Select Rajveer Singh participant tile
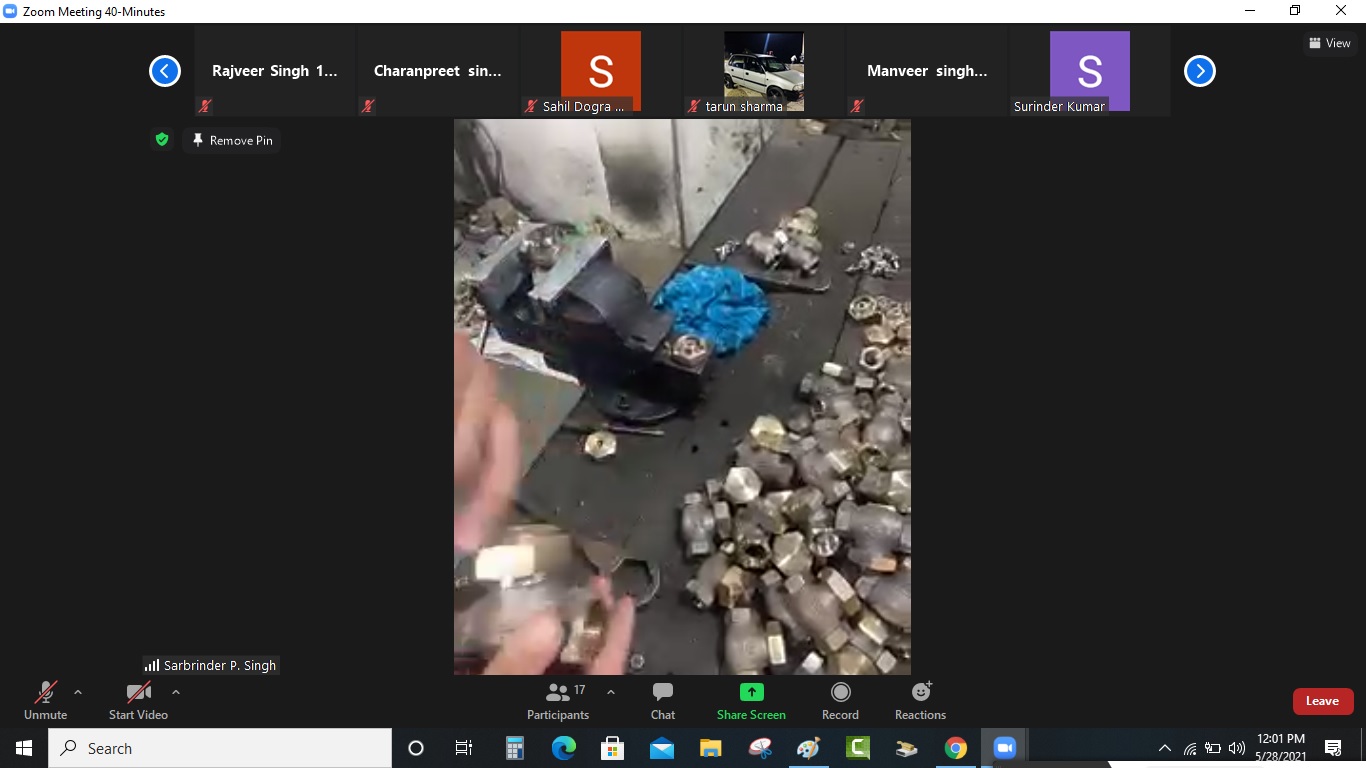 coord(275,71)
